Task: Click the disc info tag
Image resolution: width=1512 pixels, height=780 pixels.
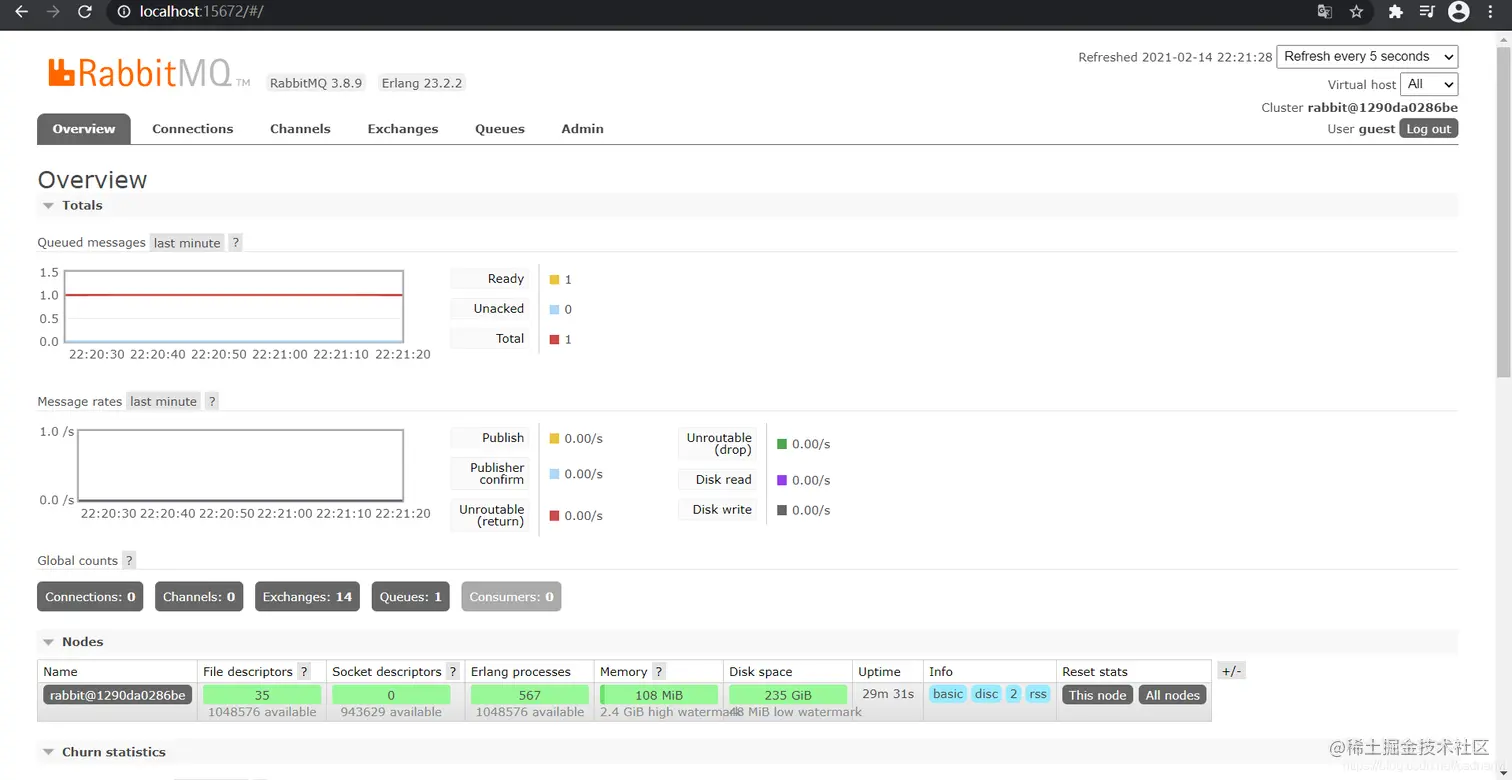Action: point(986,694)
